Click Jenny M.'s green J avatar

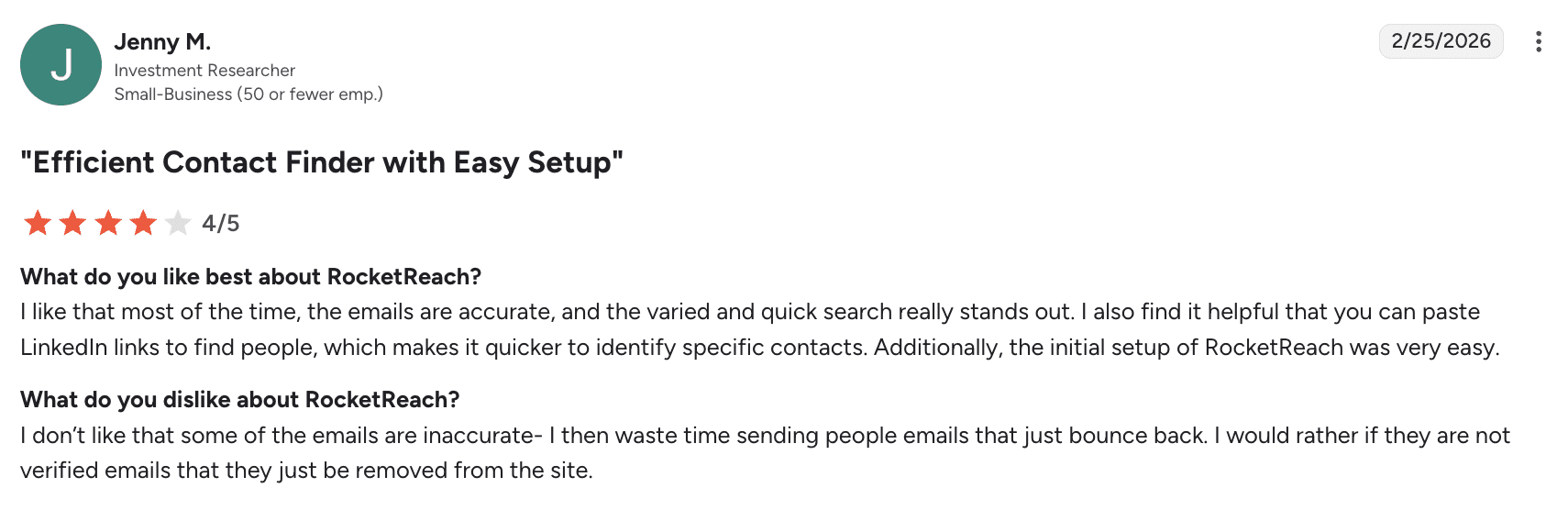click(x=61, y=64)
